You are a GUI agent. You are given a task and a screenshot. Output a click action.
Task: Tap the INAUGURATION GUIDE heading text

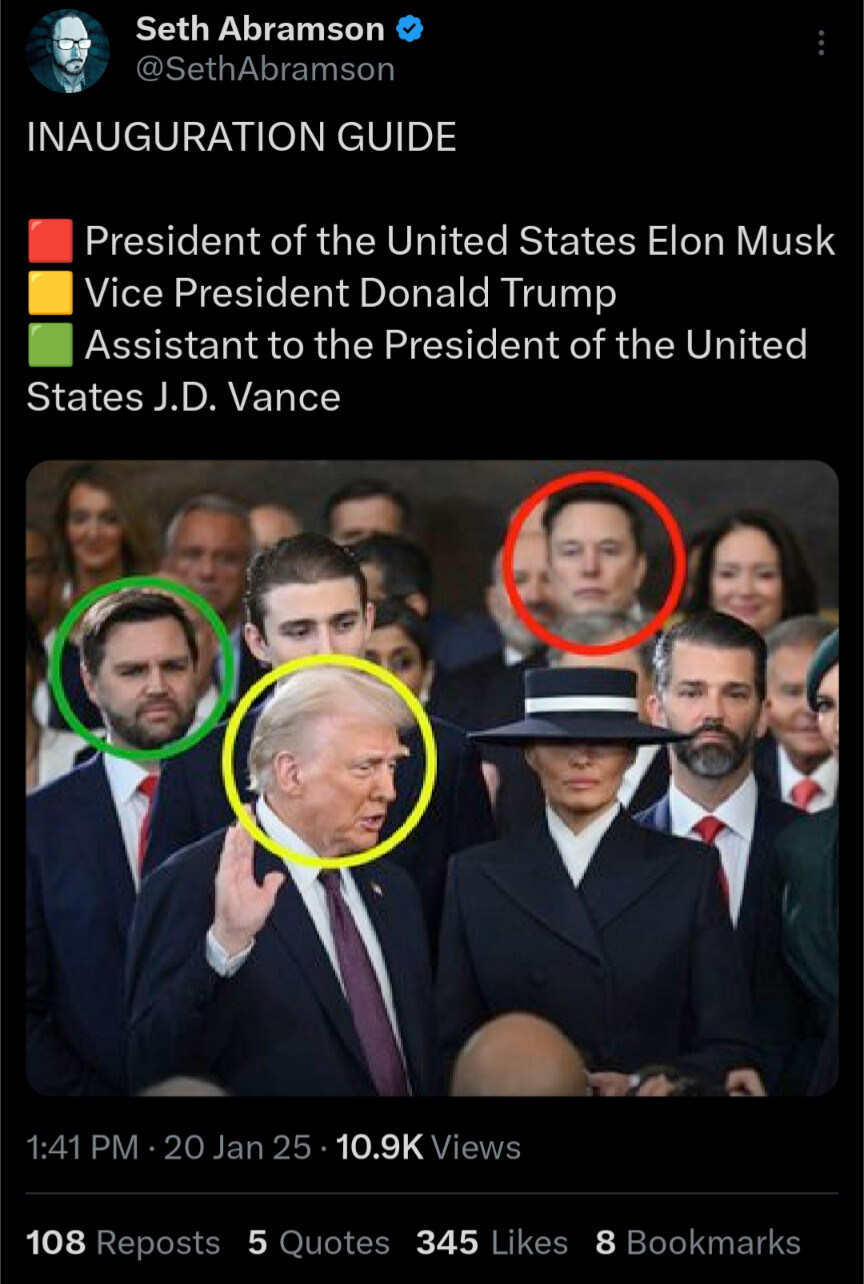click(241, 137)
